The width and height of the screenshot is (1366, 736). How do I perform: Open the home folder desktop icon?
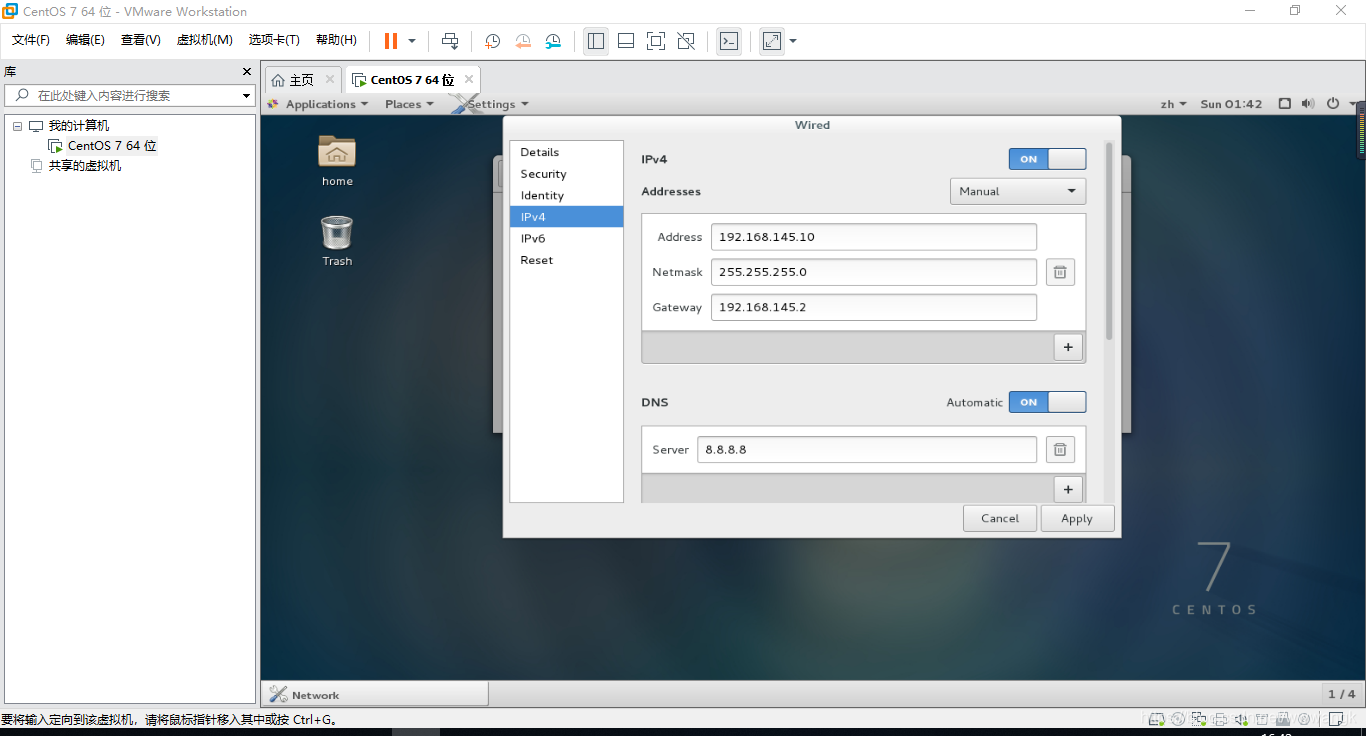(x=337, y=161)
